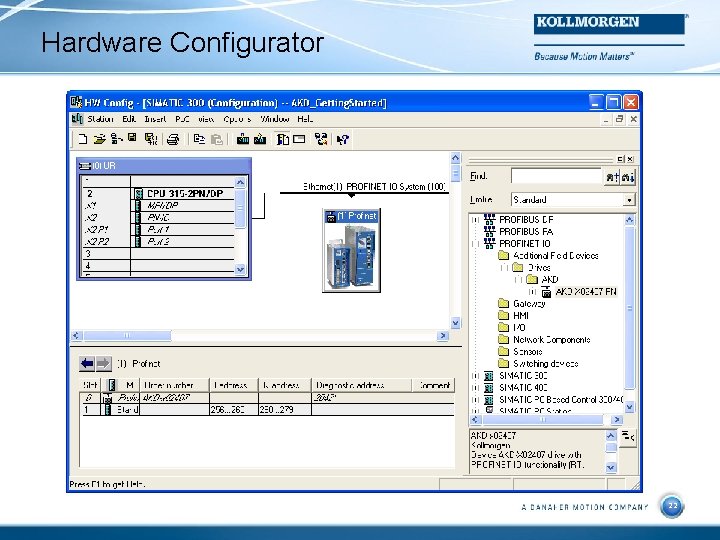
Task: Select the HMI folder
Action: [521, 315]
